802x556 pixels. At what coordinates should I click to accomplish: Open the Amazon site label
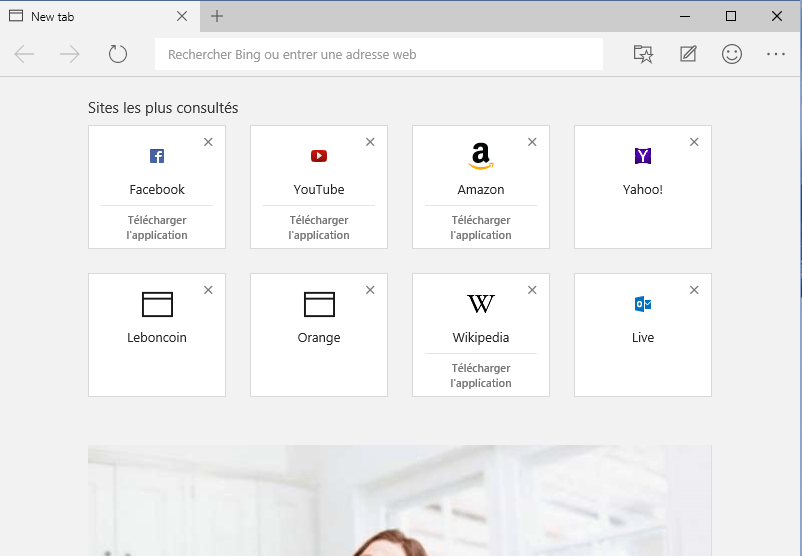481,189
